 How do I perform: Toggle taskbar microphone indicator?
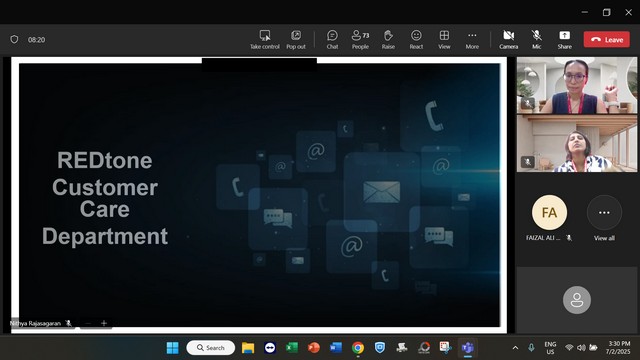[x=531, y=348]
